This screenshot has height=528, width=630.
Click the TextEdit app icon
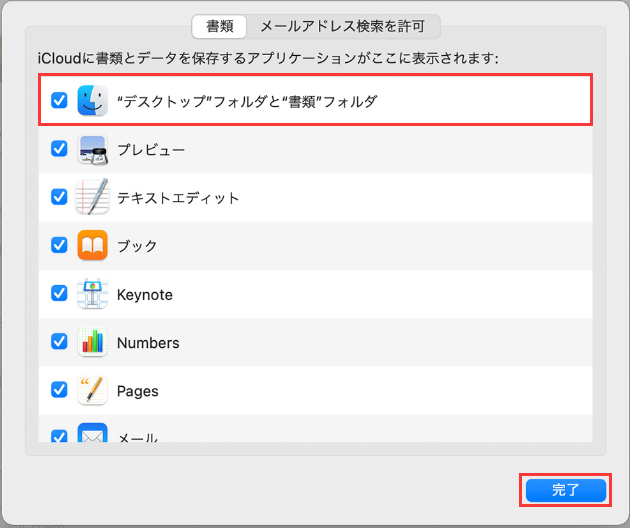(92, 197)
